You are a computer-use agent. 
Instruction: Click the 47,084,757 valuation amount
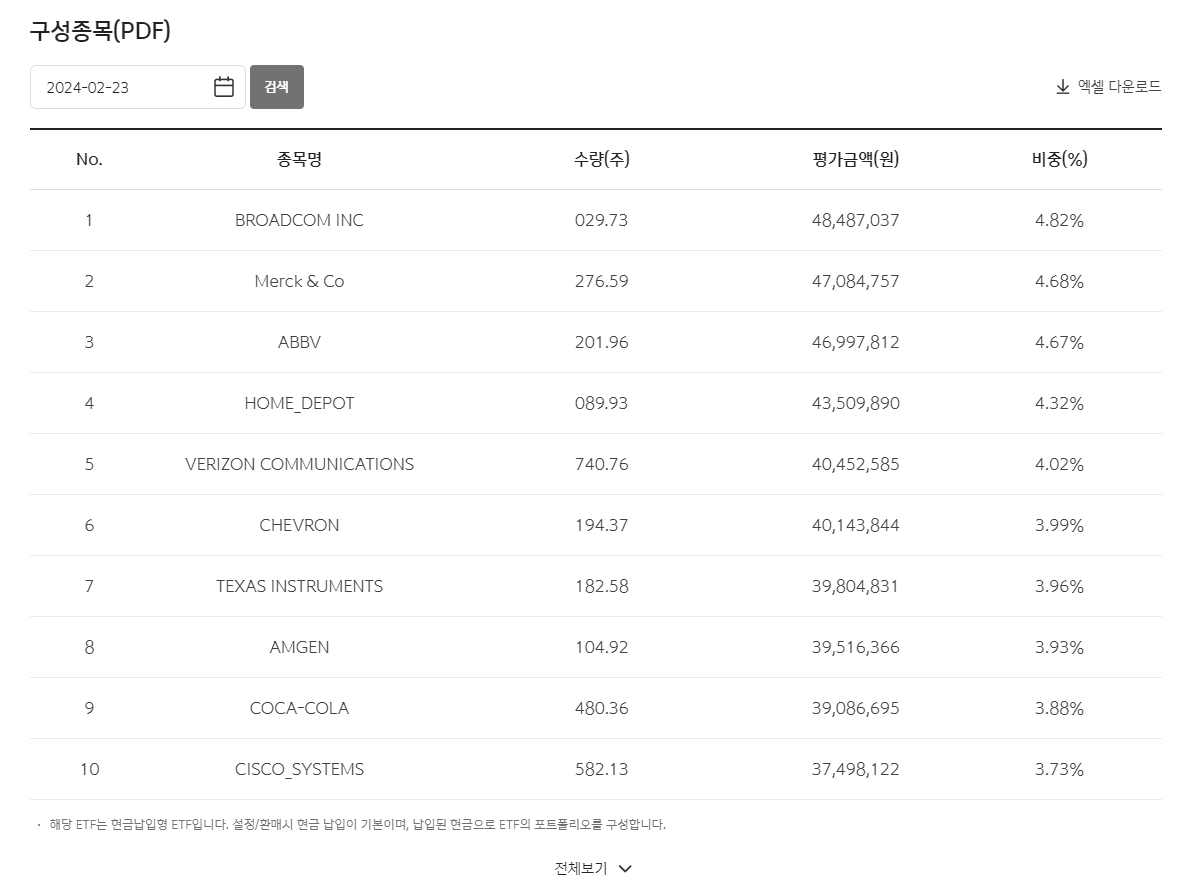click(x=856, y=281)
